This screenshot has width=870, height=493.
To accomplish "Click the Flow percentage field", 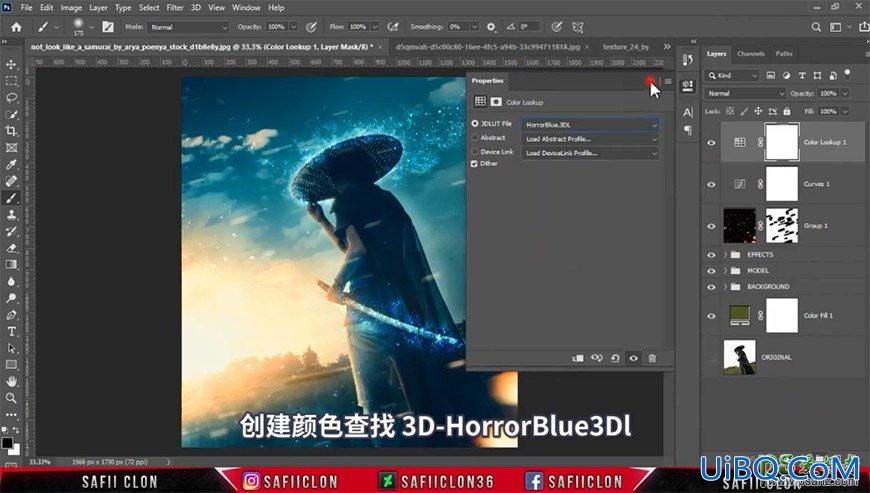I will tap(358, 27).
